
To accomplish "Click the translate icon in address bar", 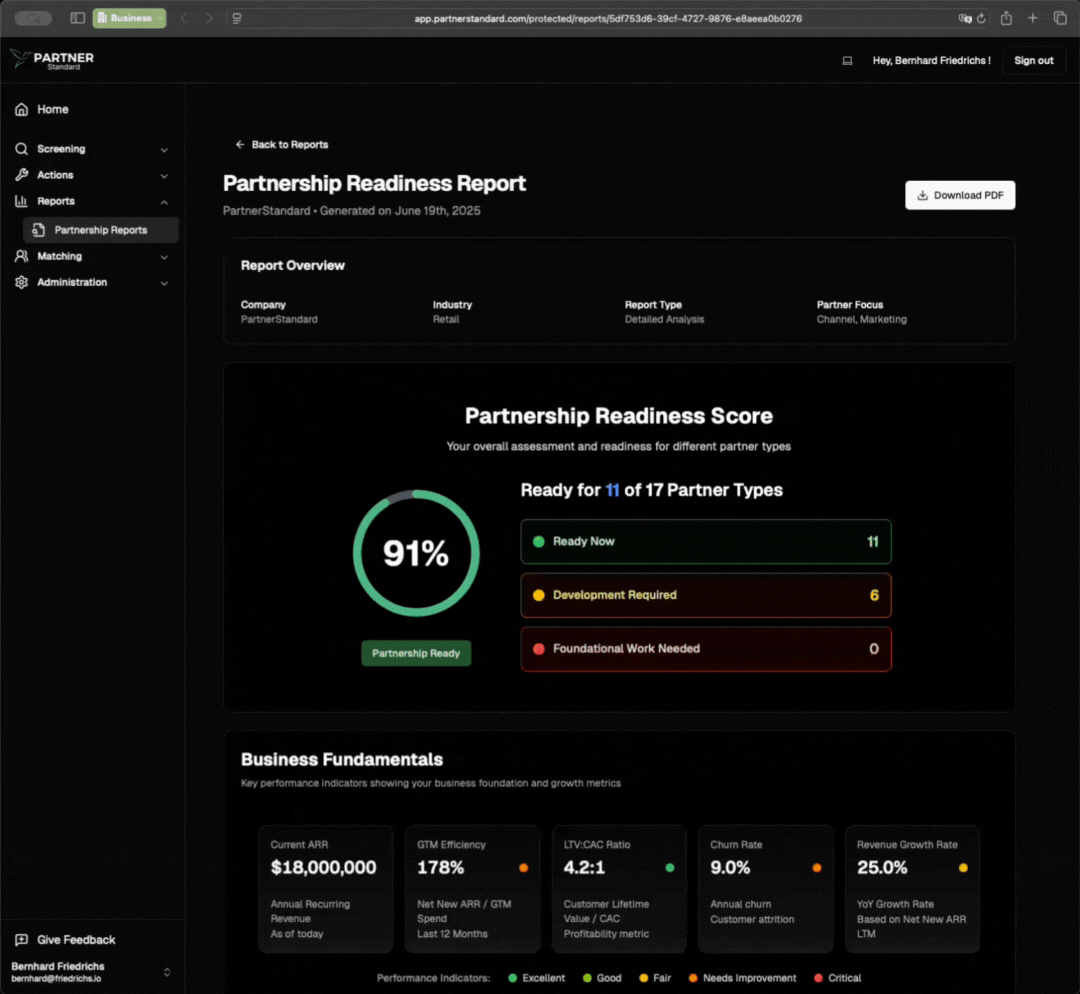I will [964, 18].
